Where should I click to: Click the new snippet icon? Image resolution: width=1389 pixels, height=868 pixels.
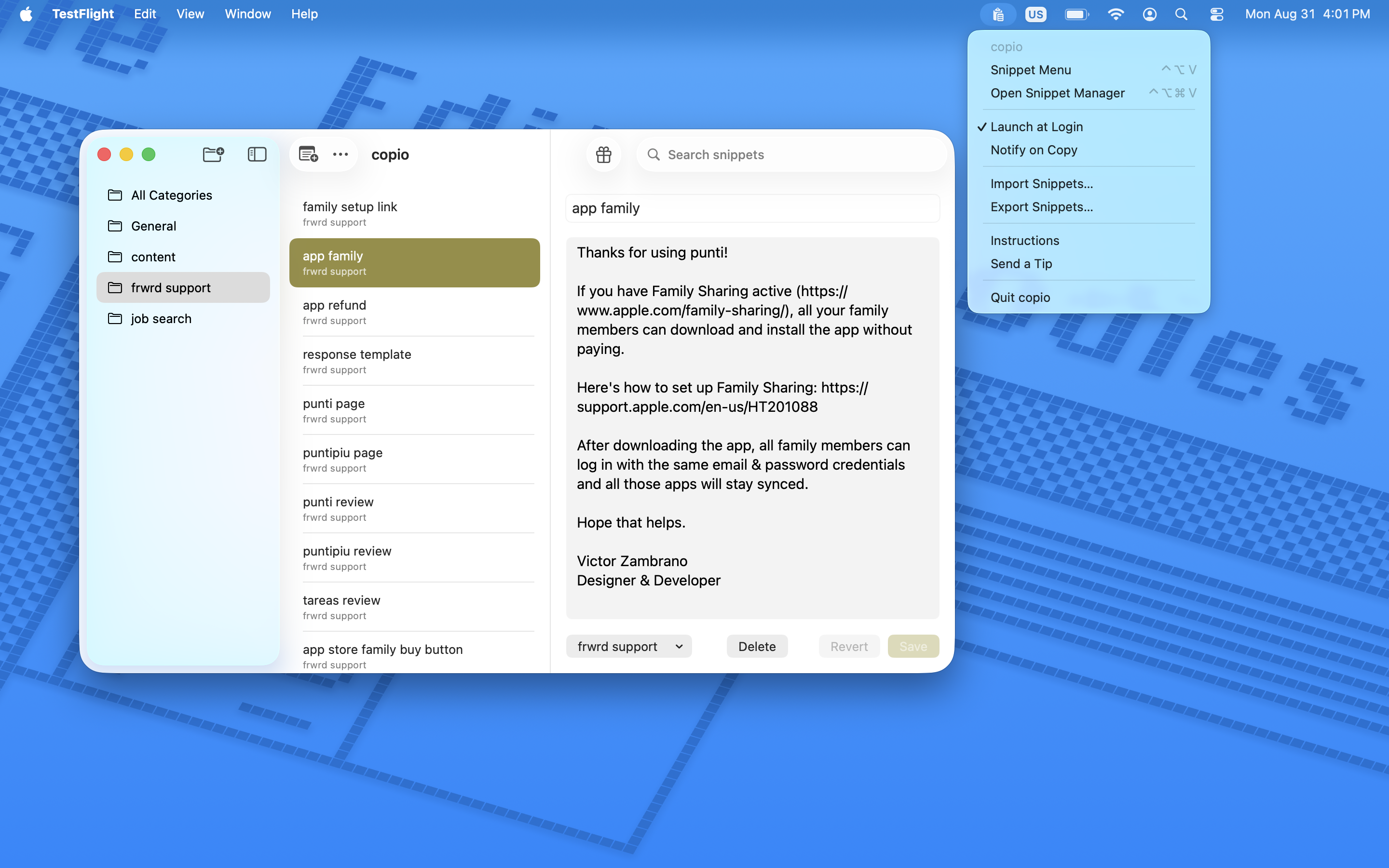pos(308,154)
